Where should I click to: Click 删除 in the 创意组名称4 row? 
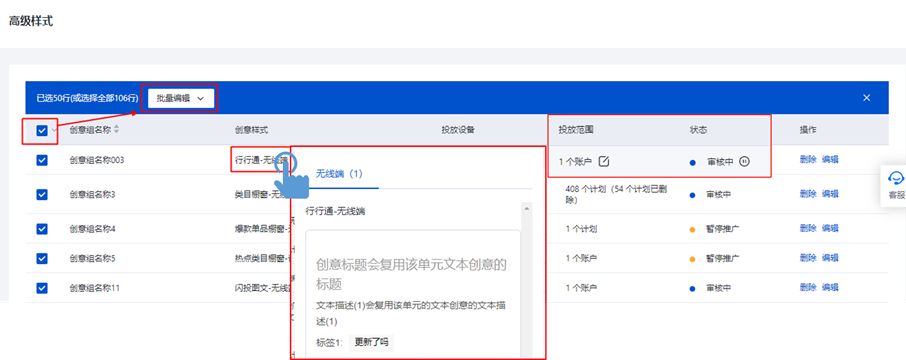point(808,228)
